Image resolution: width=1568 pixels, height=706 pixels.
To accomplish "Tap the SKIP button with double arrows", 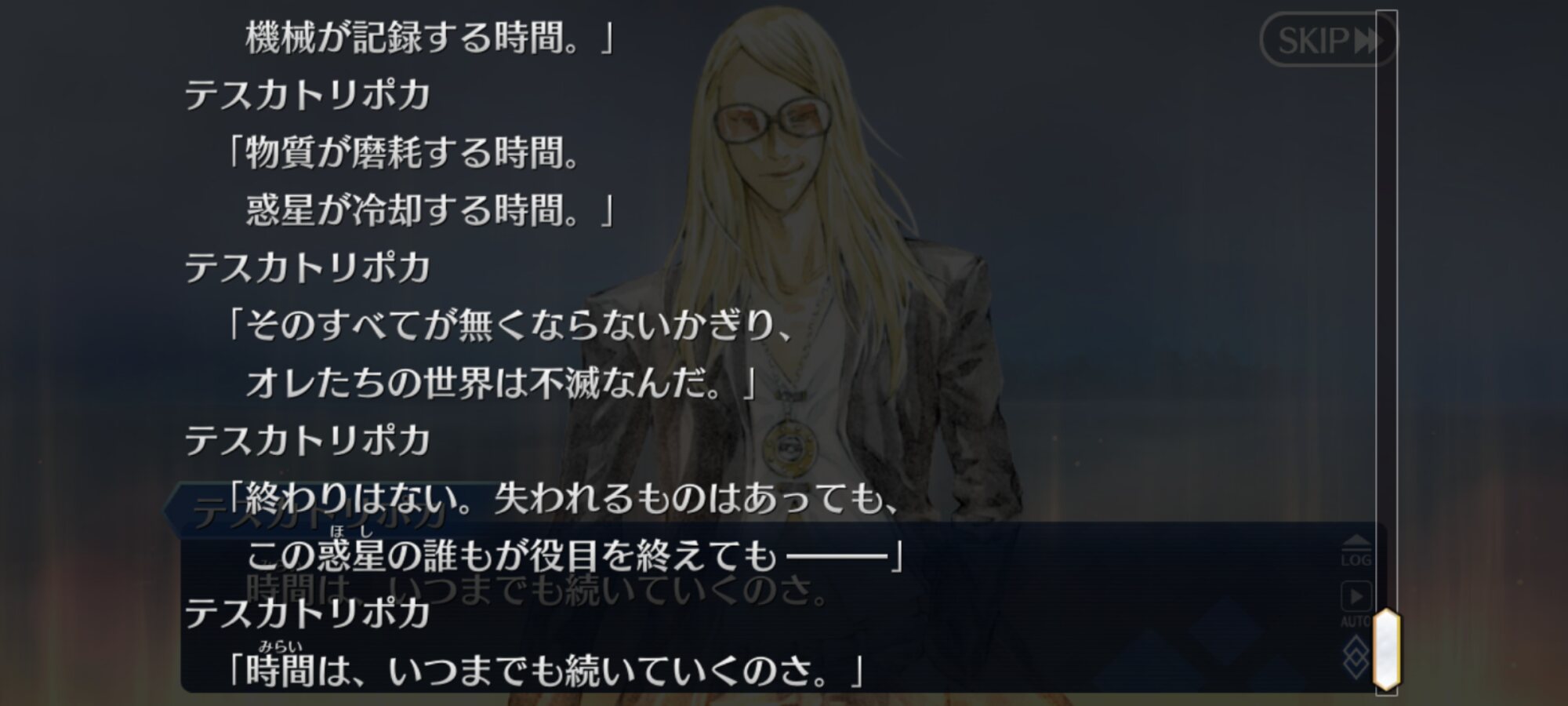I will (1327, 40).
